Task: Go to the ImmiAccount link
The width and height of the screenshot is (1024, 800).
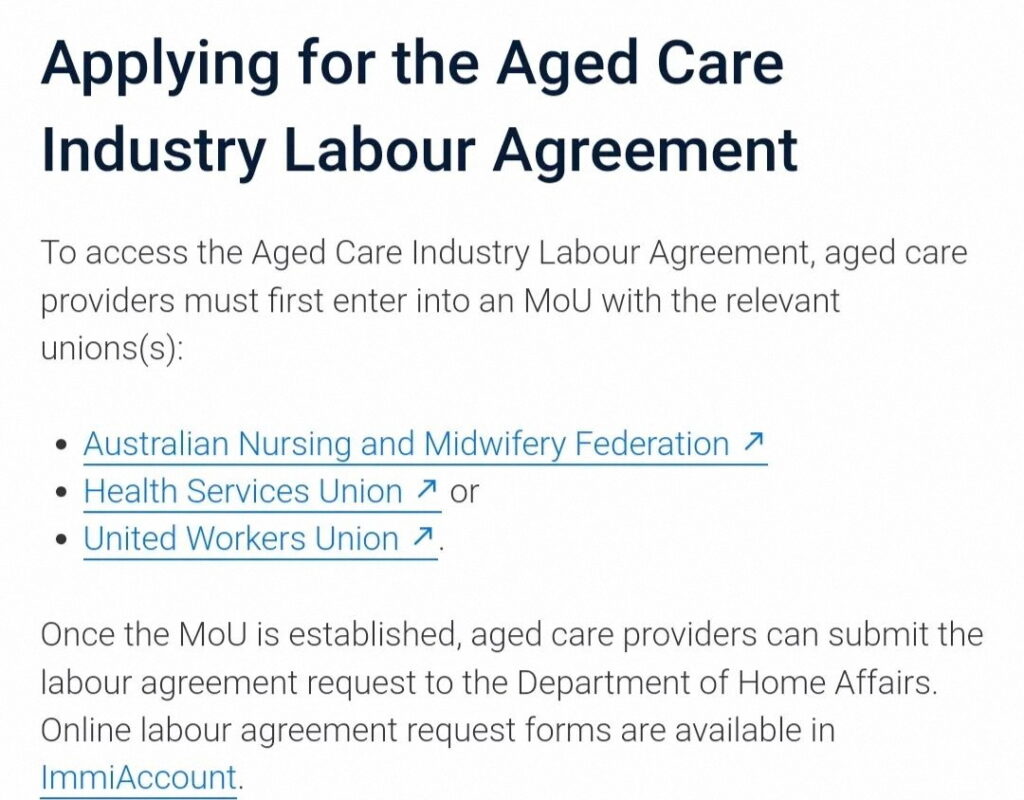Action: [x=139, y=777]
